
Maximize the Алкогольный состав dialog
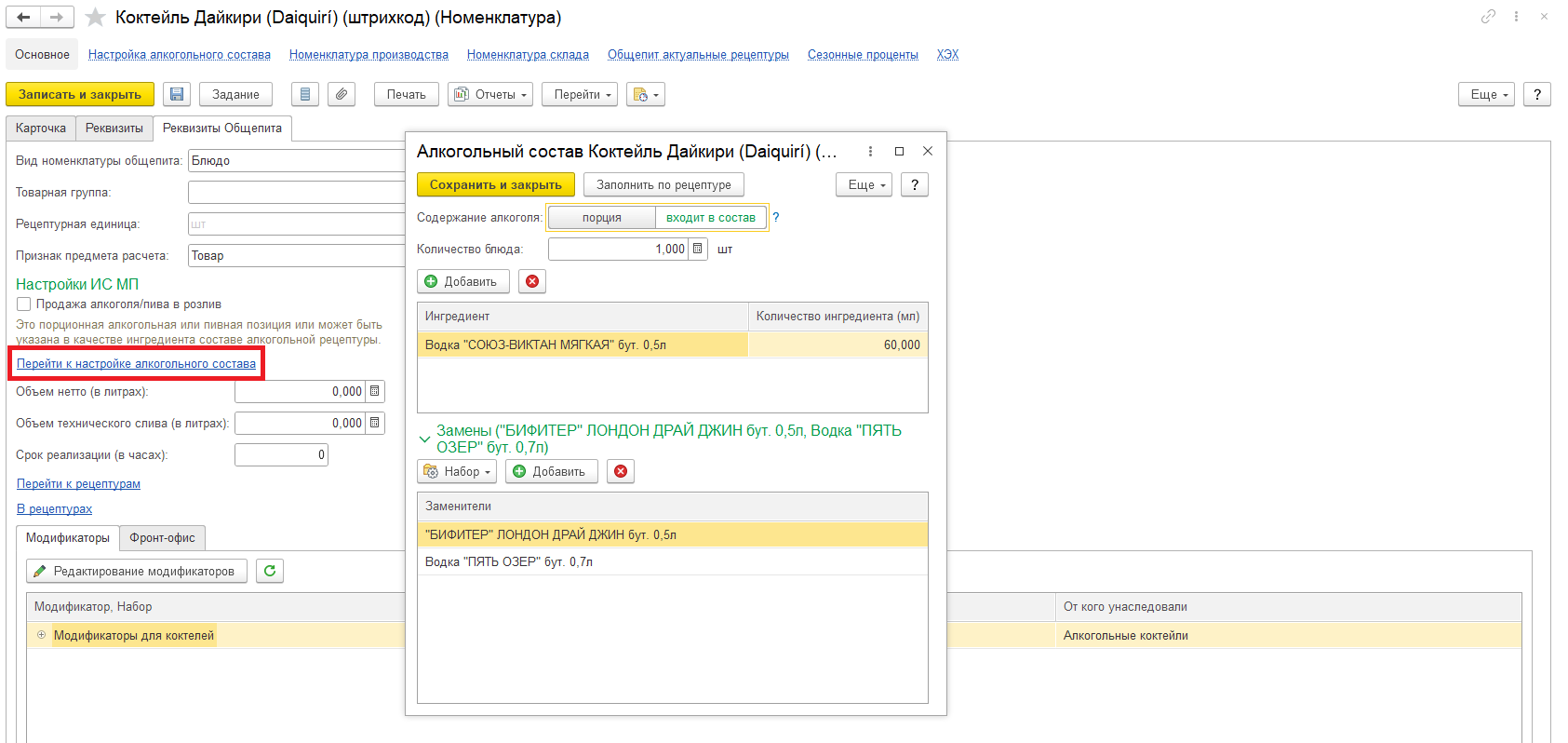[x=899, y=151]
